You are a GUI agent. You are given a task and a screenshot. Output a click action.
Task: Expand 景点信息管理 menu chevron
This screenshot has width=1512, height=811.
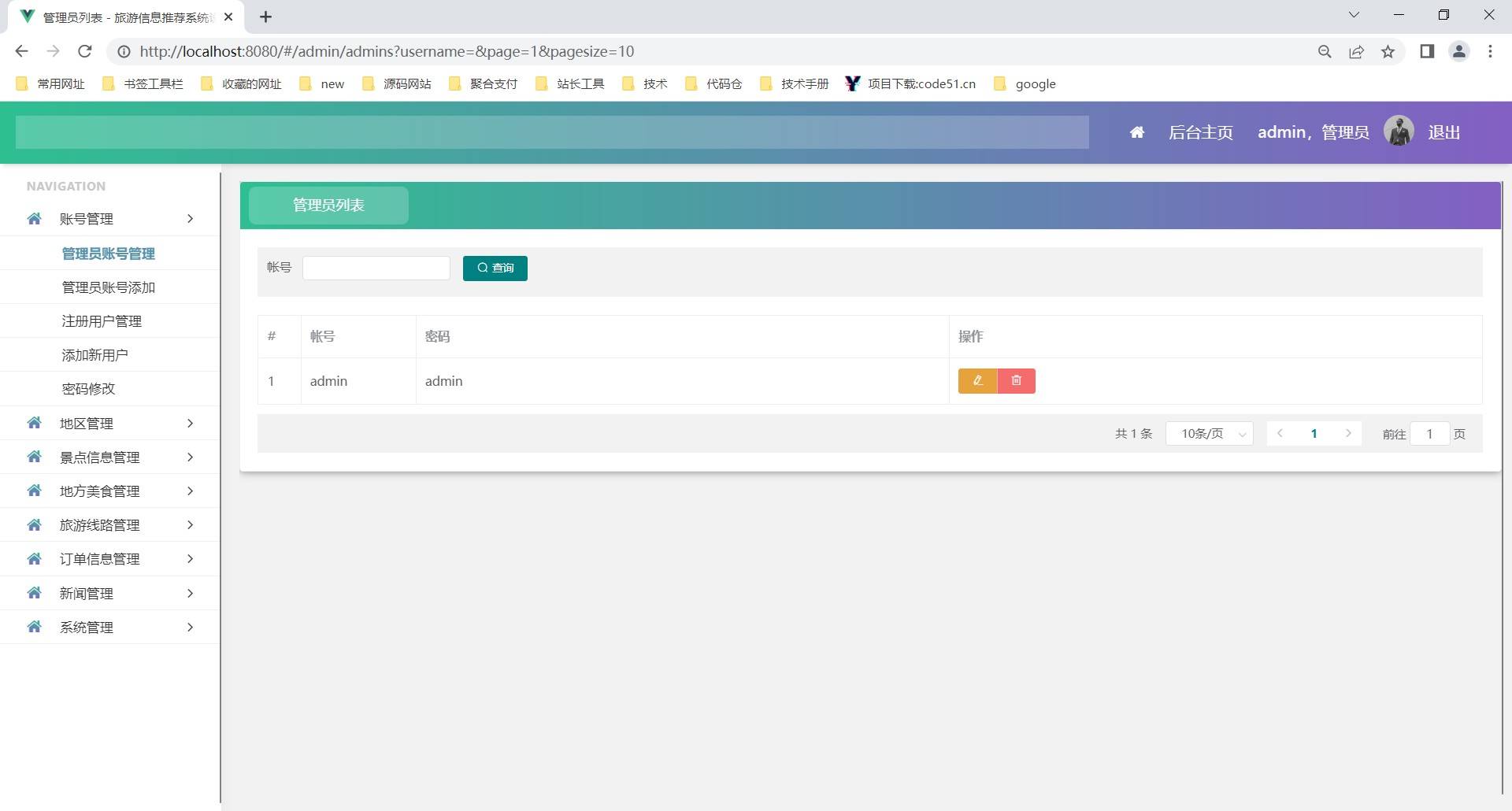[190, 457]
